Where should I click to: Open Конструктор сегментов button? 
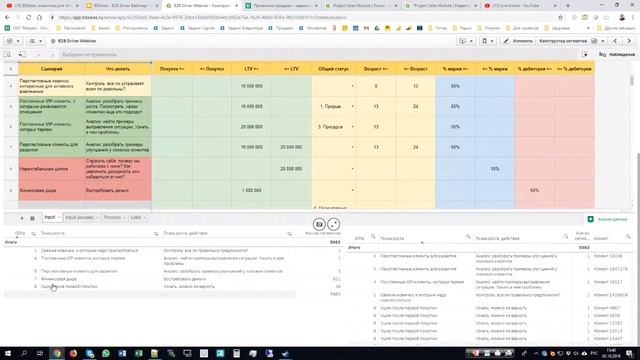pyautogui.click(x=563, y=41)
